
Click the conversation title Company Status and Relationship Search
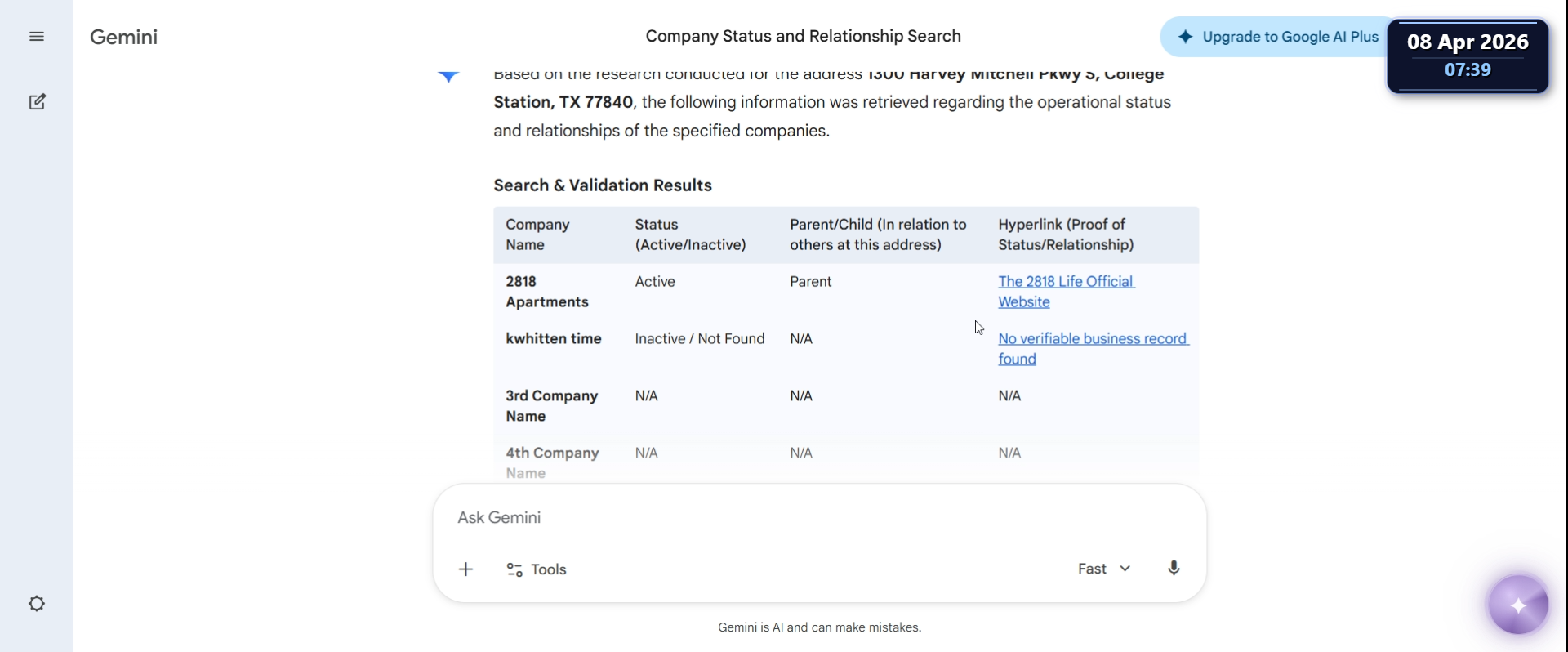coord(803,37)
